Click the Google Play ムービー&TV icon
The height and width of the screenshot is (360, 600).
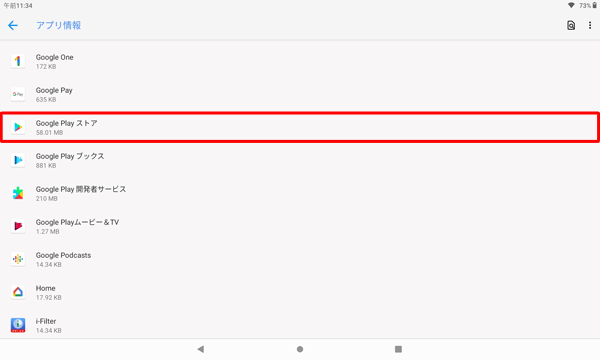tap(18, 226)
